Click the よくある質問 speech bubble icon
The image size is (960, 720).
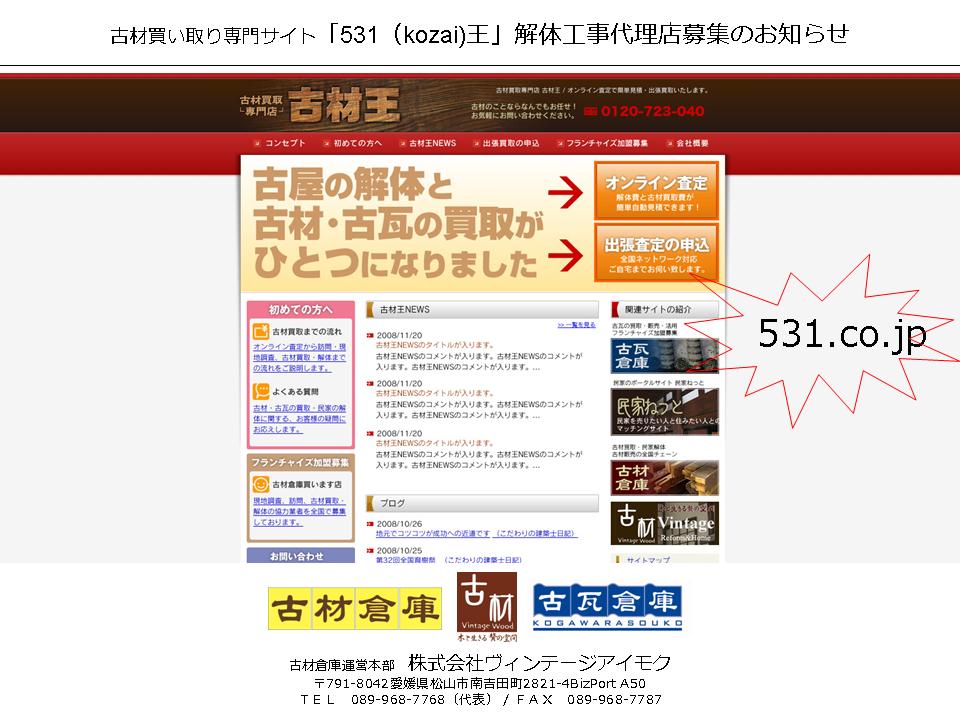pos(261,391)
